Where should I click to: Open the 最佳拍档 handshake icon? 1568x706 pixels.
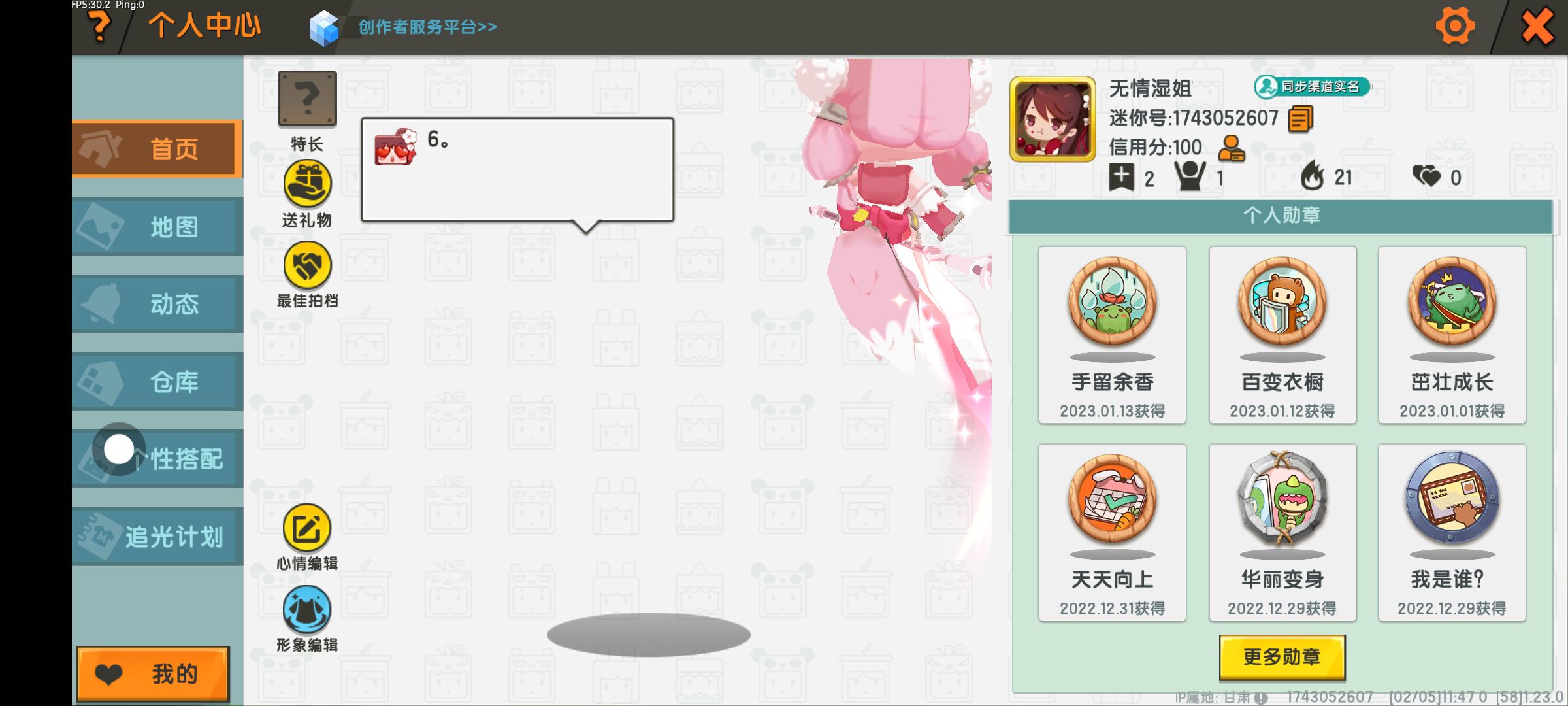click(307, 265)
